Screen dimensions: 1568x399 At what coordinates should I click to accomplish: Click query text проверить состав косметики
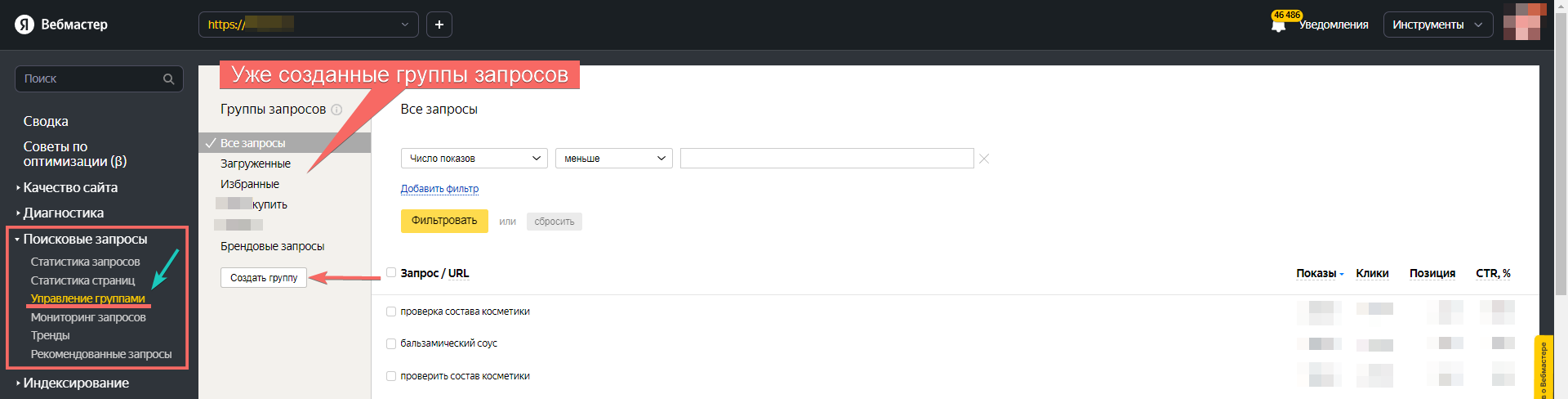(x=465, y=376)
